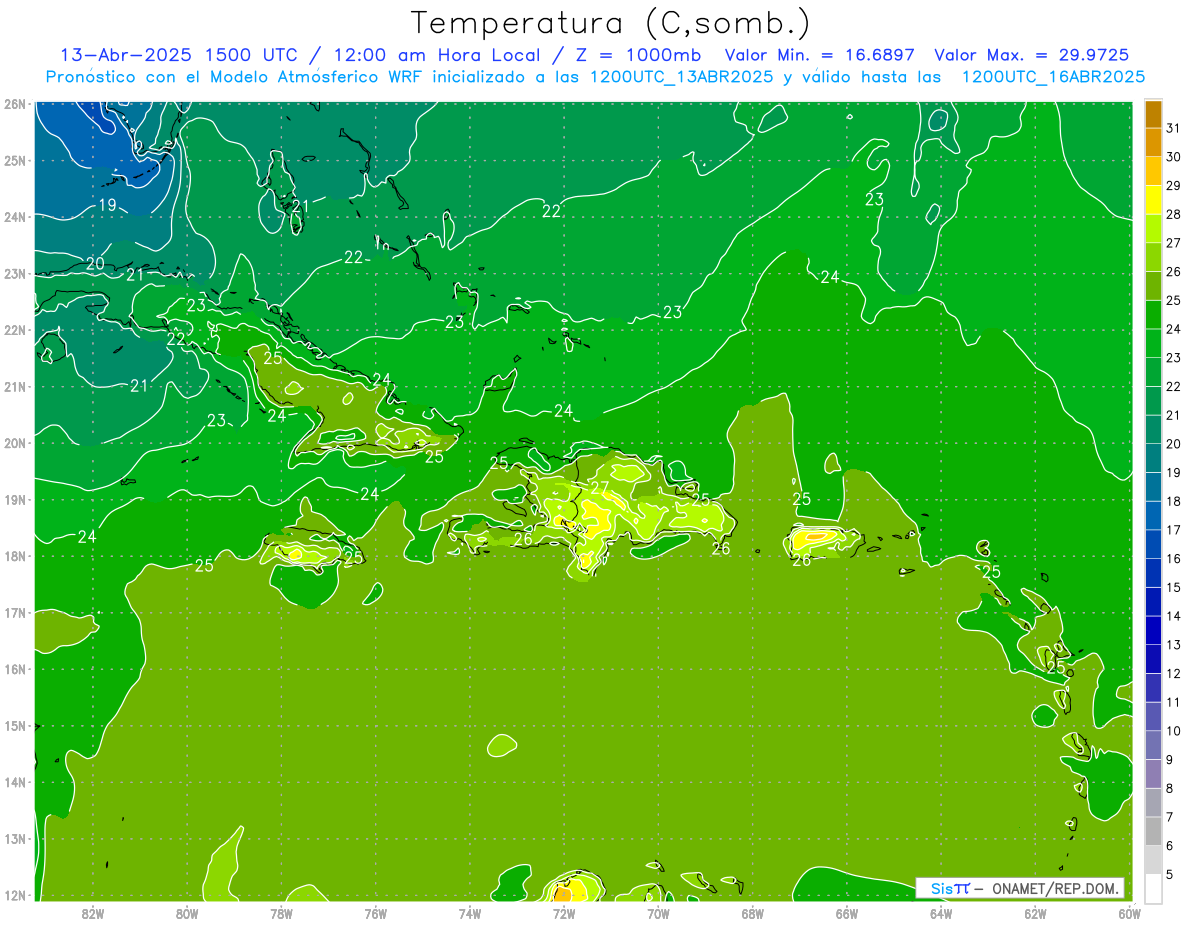Click legend scale value 31
The height and width of the screenshot is (927, 1200).
pos(1174,127)
